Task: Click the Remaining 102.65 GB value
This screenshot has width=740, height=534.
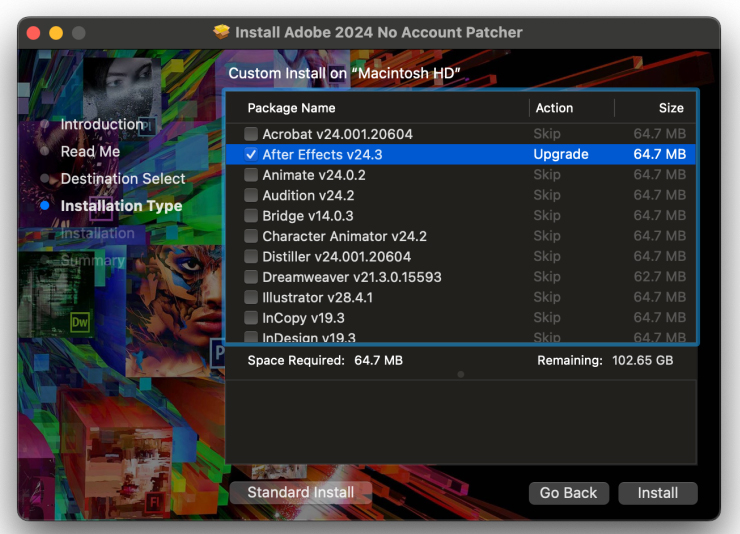Action: (642, 360)
